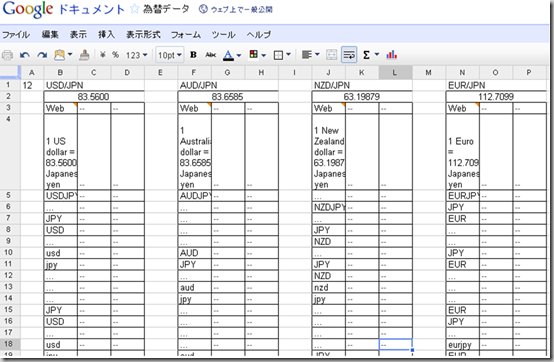The width and height of the screenshot is (554, 362).
Task: Select the NZDJPY cell in row 6
Action: [x=329, y=207]
